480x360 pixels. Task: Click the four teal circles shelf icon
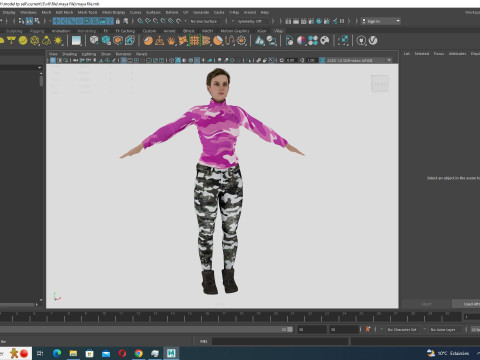click(313, 41)
